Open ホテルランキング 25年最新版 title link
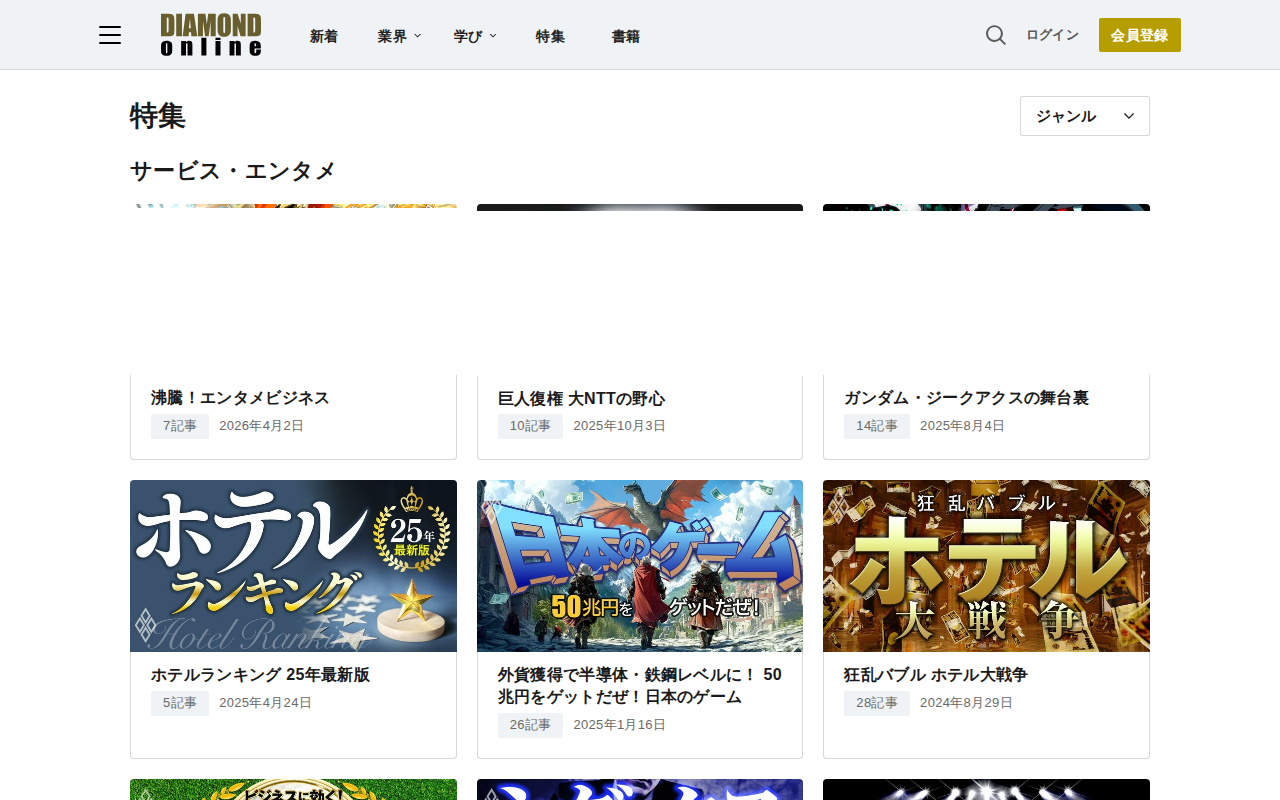Image resolution: width=1280 pixels, height=800 pixels. [x=260, y=675]
